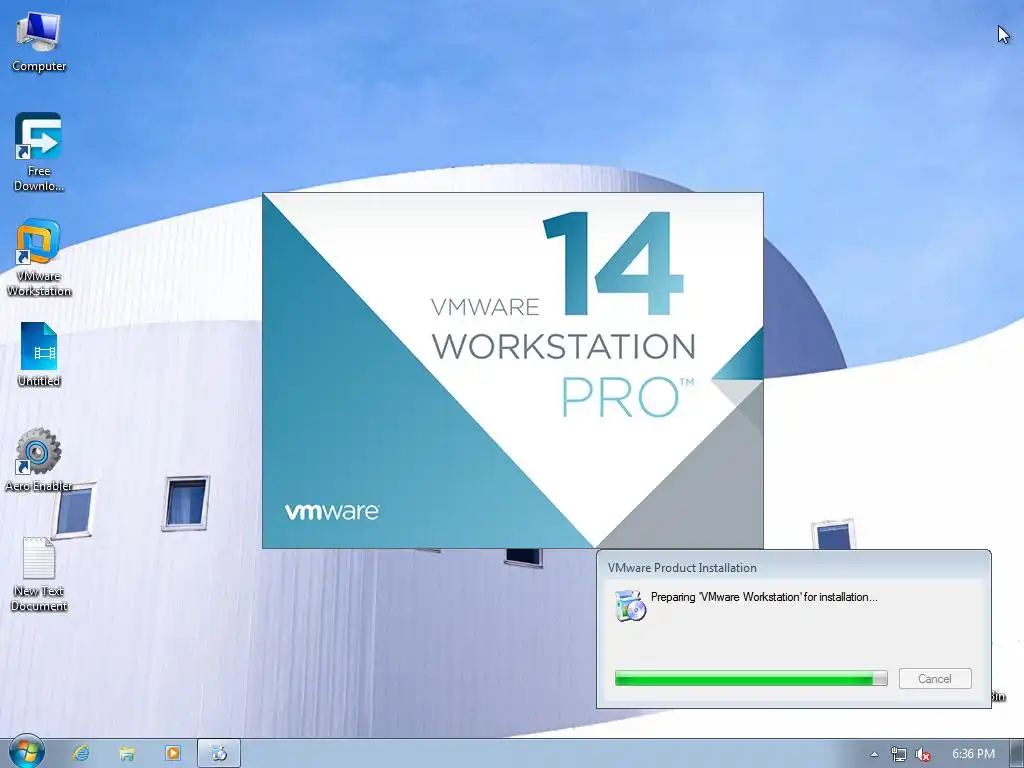Open the network status tray icon
Screen dimensions: 1024x768
pos(899,754)
